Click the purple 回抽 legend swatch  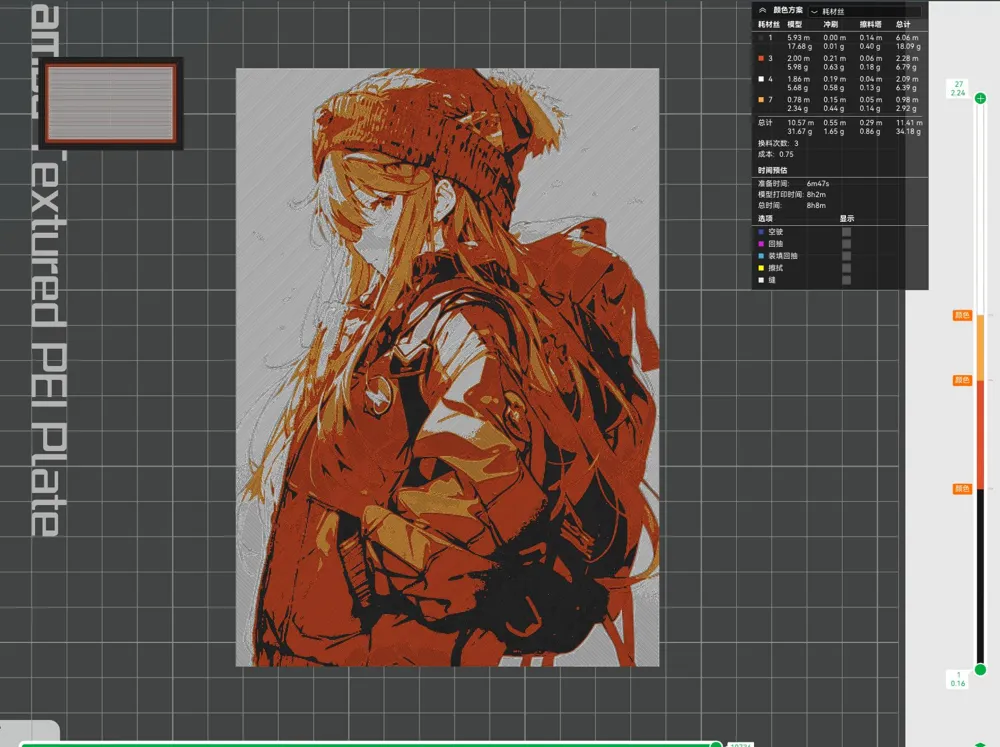tap(761, 244)
